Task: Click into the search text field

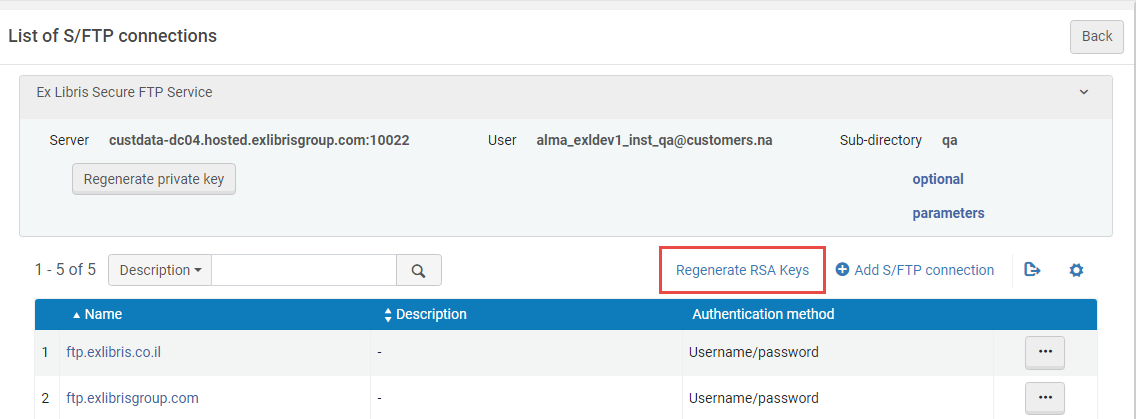Action: 303,270
